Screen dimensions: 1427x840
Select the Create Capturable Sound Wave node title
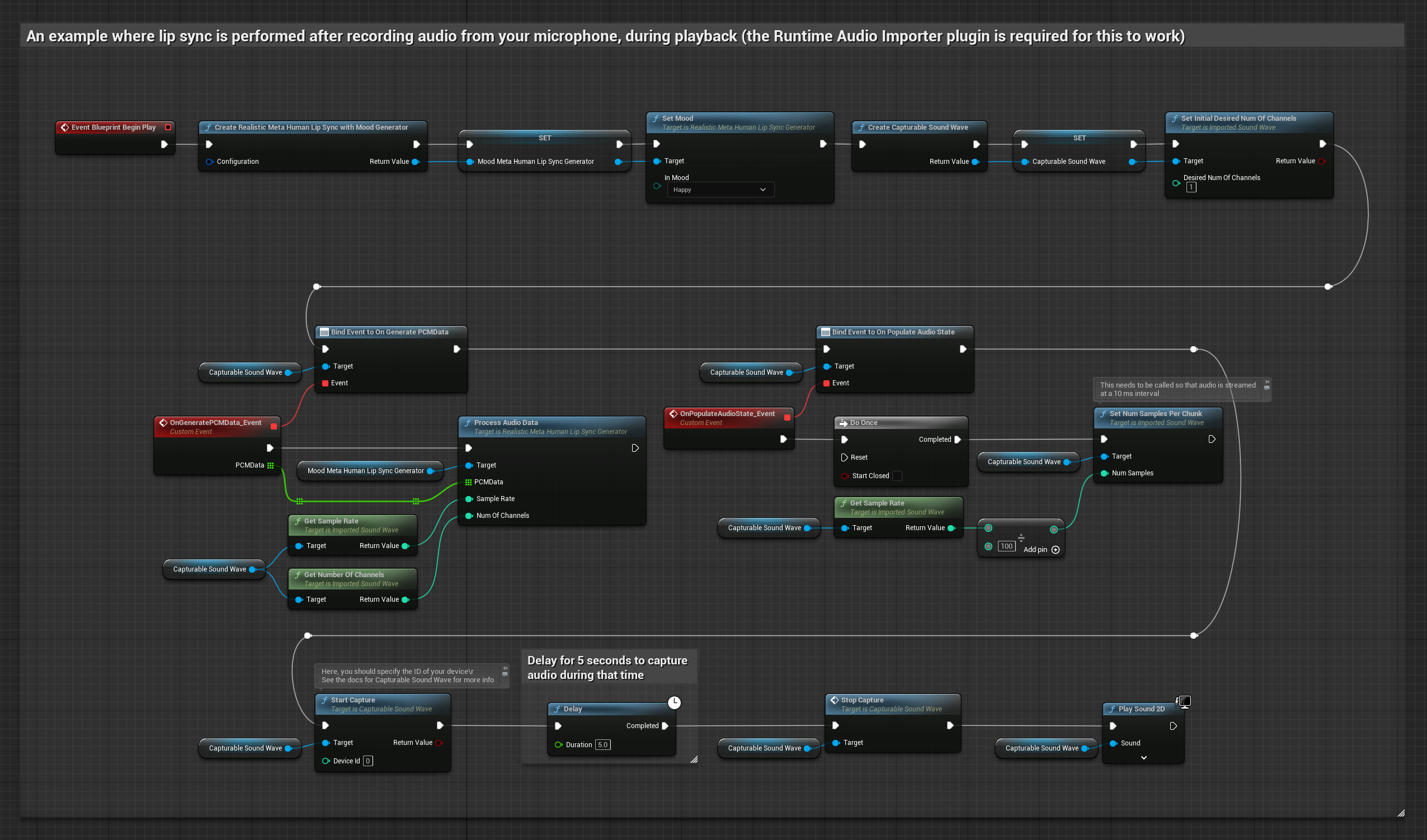(x=917, y=128)
